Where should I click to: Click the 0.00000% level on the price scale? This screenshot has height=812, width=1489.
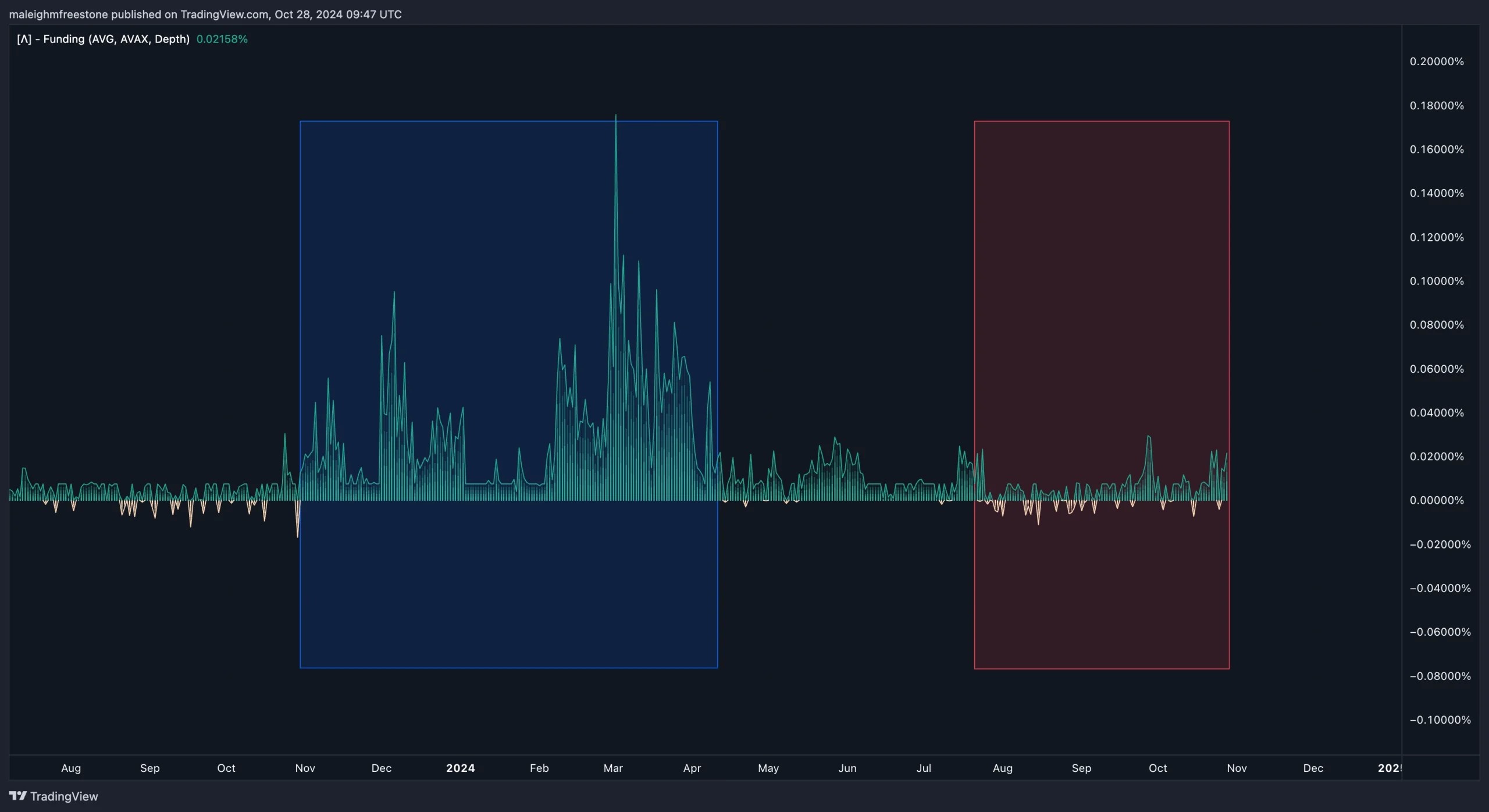(x=1437, y=500)
